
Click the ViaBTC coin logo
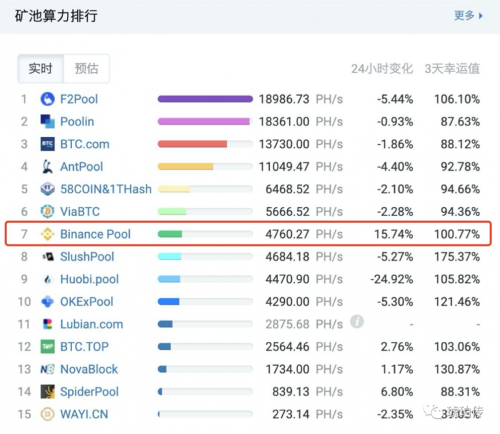(x=47, y=211)
